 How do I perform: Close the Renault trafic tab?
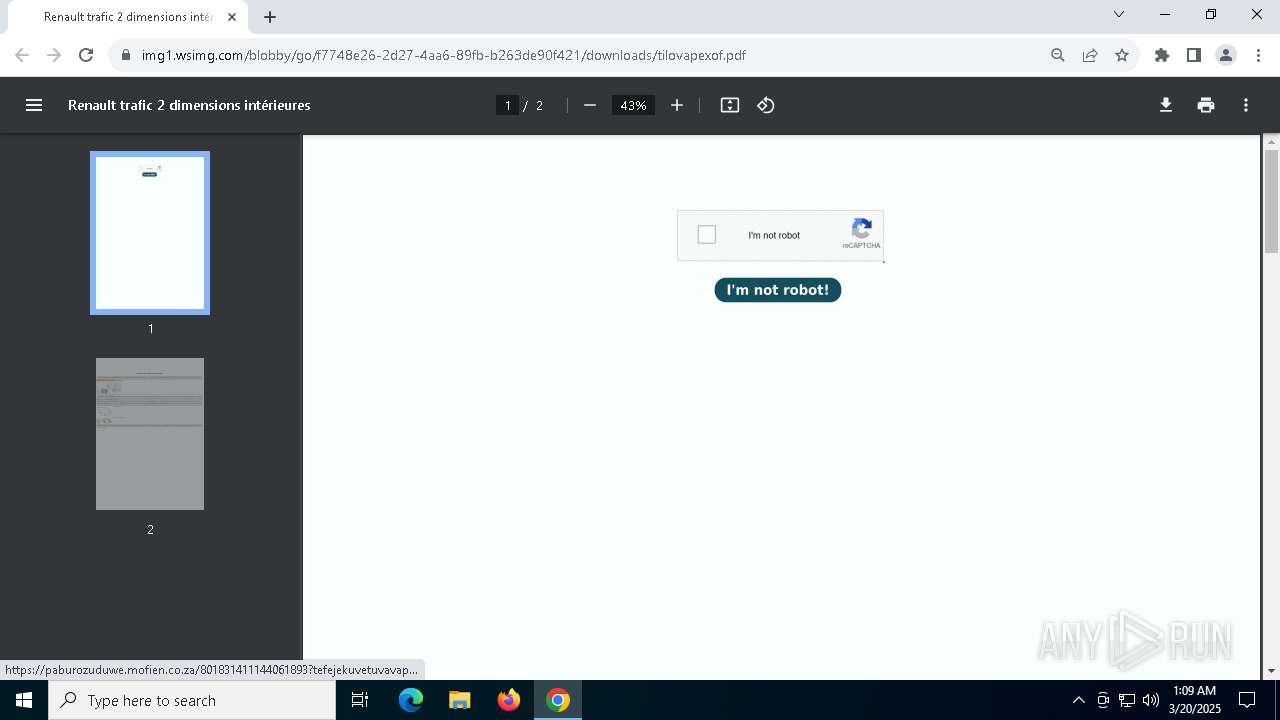coord(232,17)
